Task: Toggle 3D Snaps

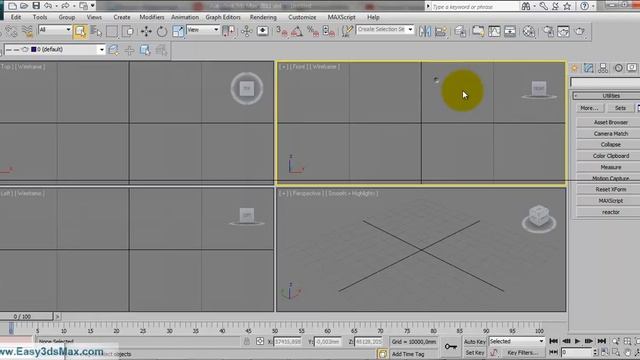Action: (282, 31)
